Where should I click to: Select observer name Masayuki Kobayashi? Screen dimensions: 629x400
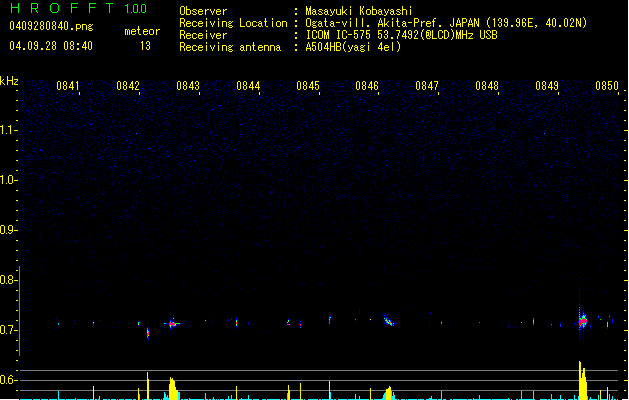tap(359, 11)
